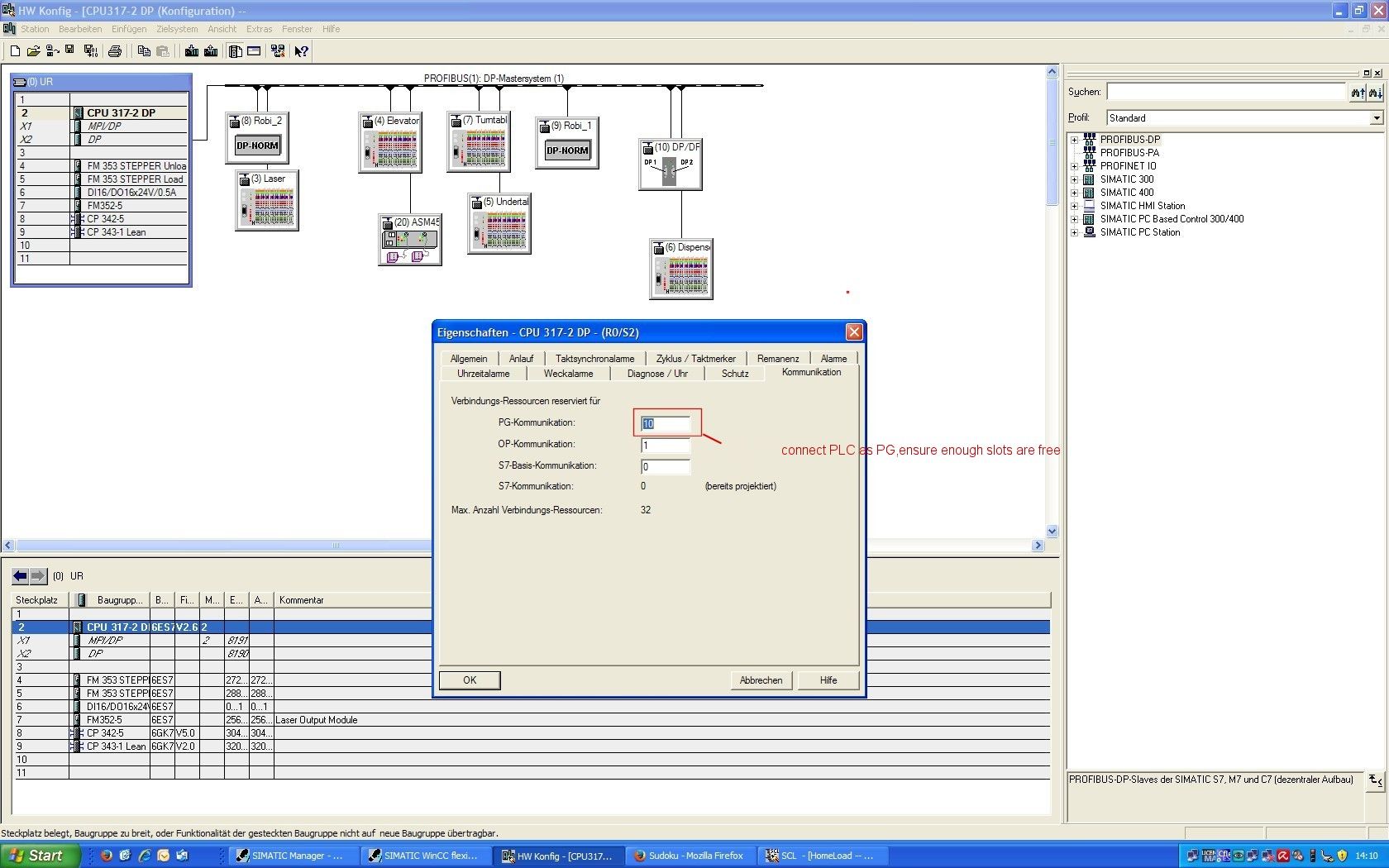Viewport: 1389px width, 868px height.
Task: Close the Eigenschaften dialog with the red X
Action: [x=854, y=332]
